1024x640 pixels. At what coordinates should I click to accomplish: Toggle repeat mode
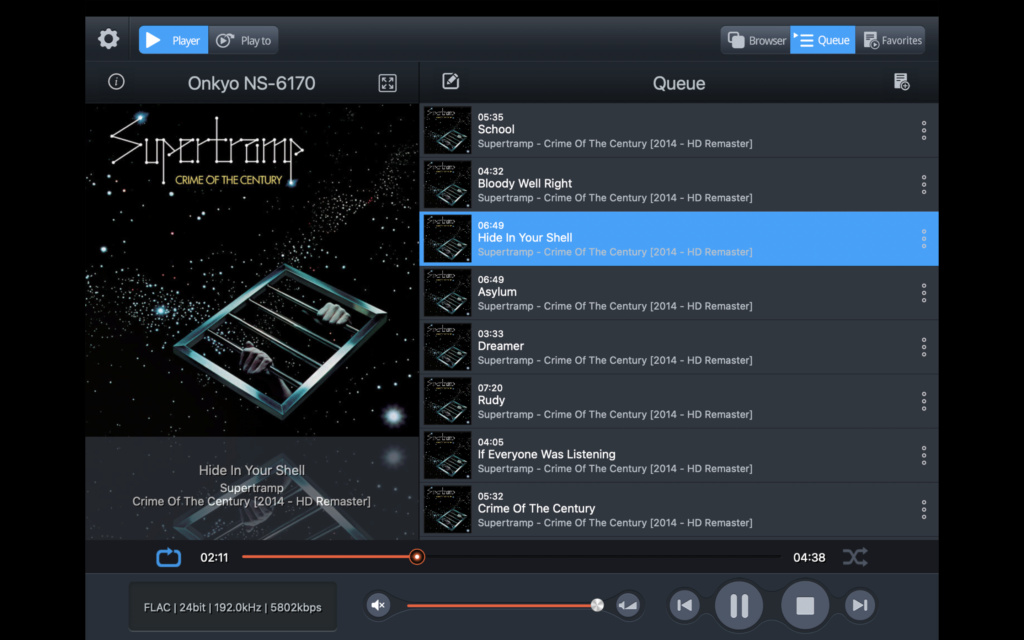(168, 557)
